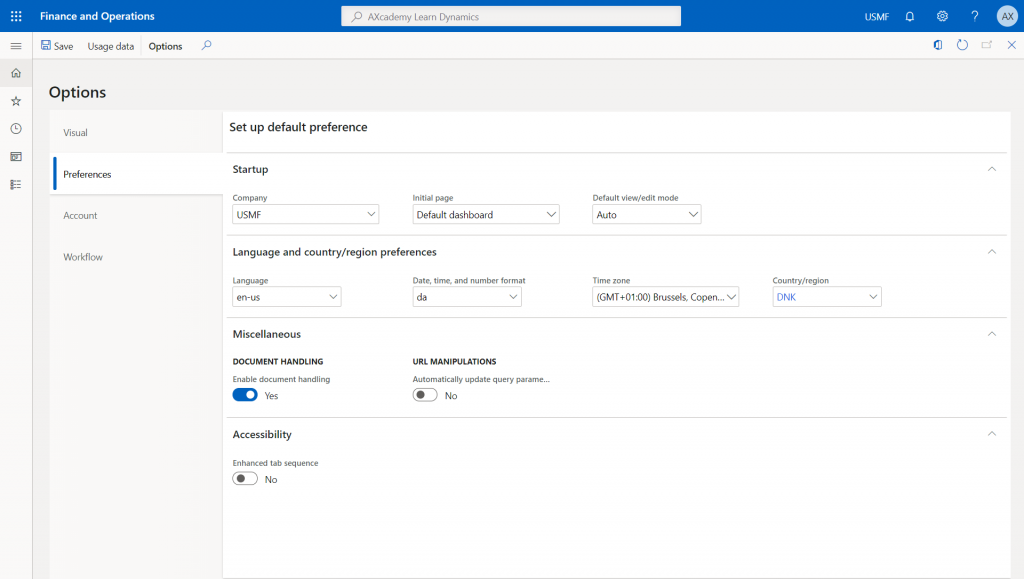Screen dimensions: 1024x579
Task: Open the Help question mark icon
Action: click(974, 16)
